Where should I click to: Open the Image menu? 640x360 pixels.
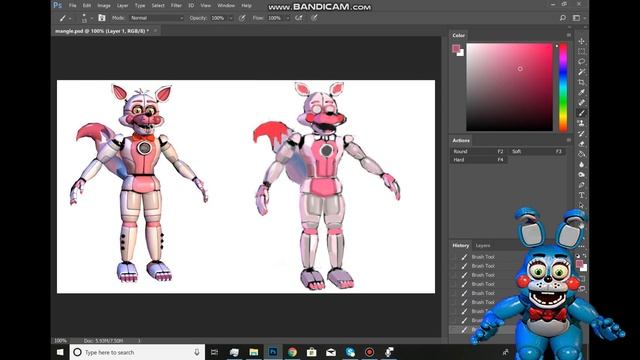click(x=104, y=6)
